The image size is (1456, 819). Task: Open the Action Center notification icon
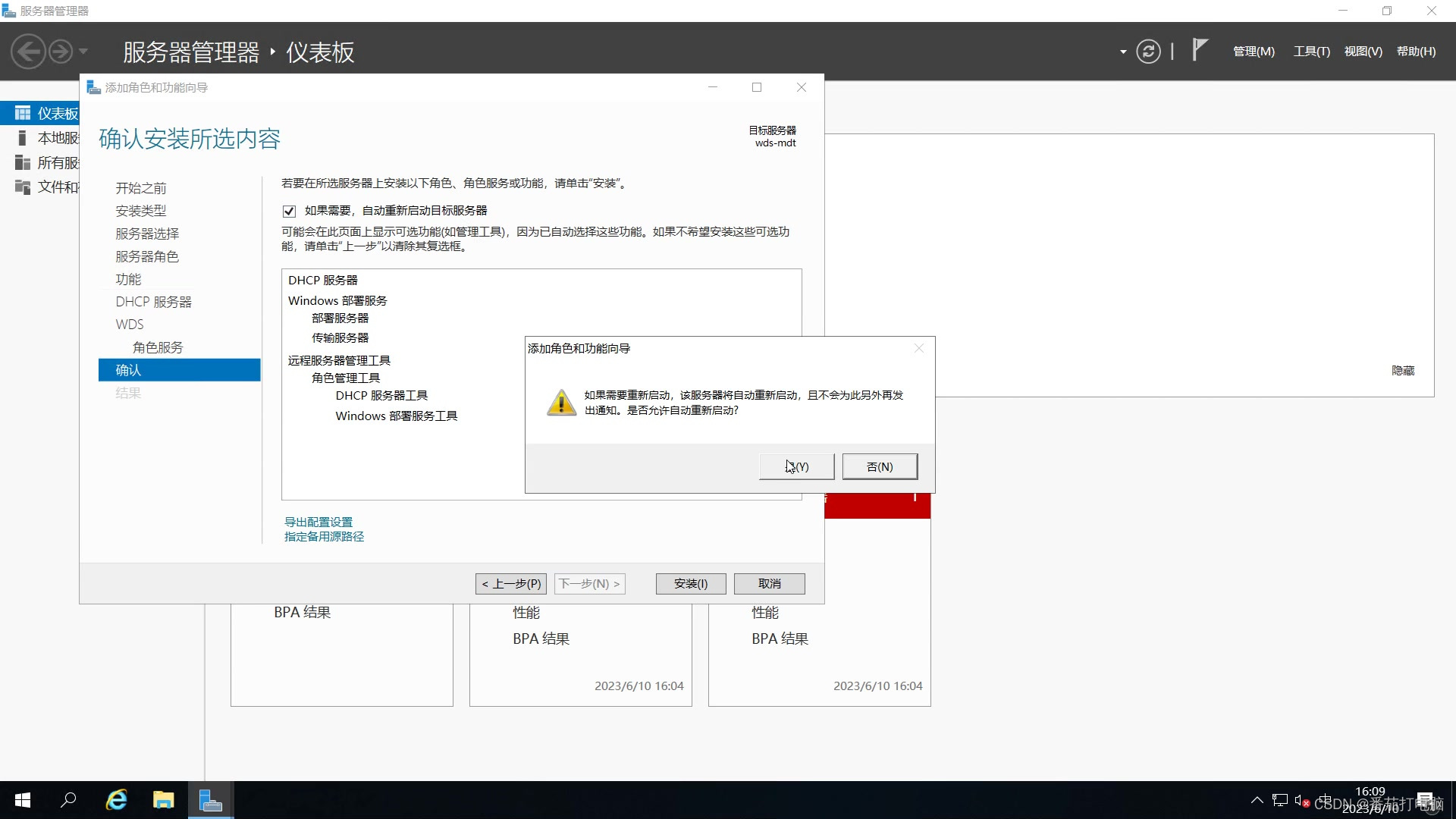coord(1425,800)
